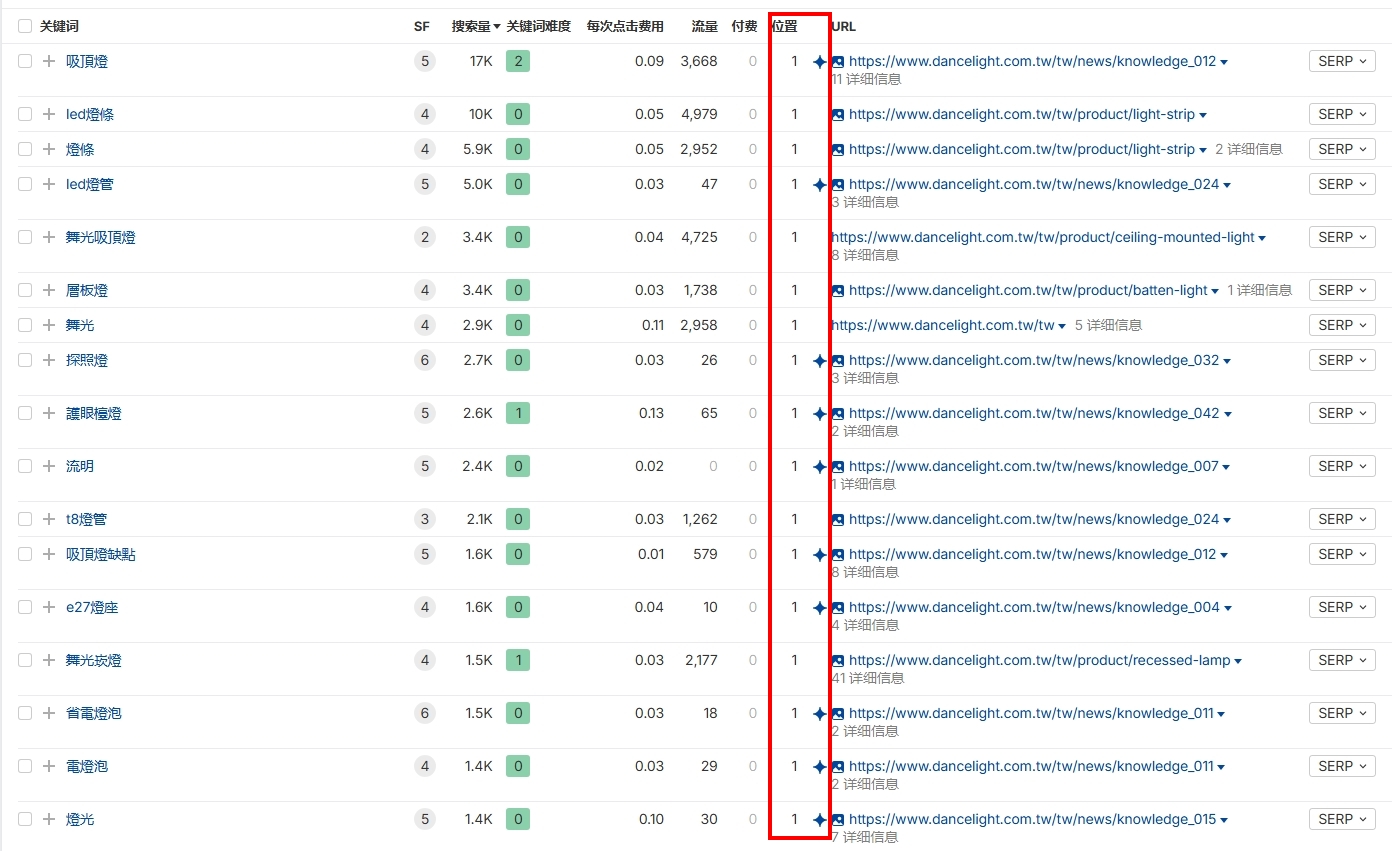1392x851 pixels.
Task: Click the 关键词难度 column header
Action: 538,27
